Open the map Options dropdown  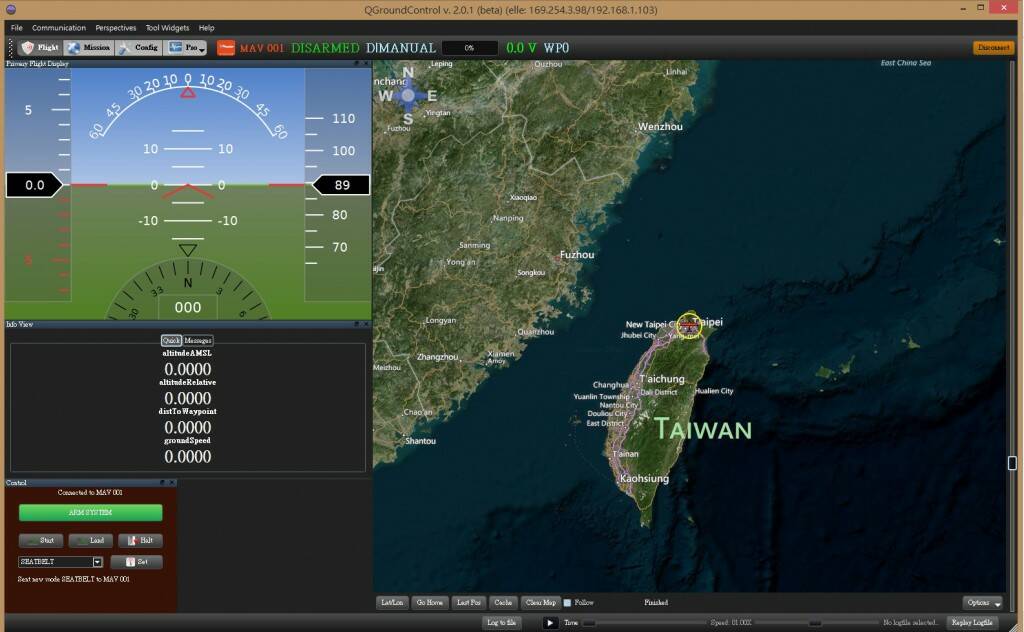[x=982, y=603]
